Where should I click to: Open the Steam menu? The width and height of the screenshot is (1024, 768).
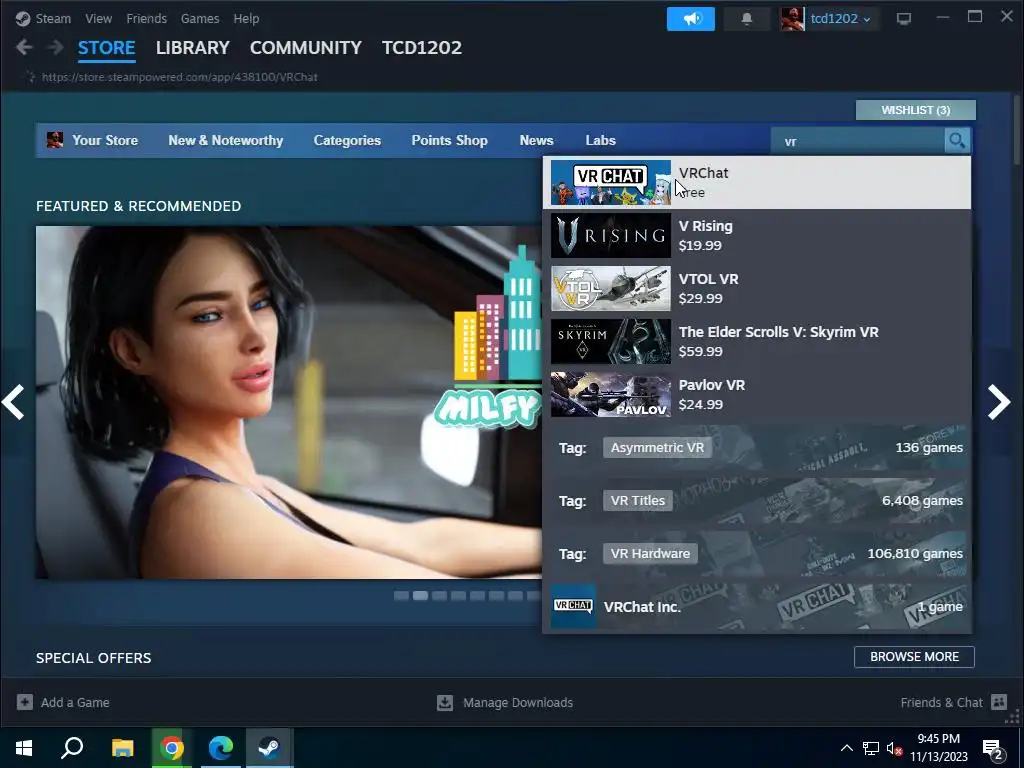[x=53, y=18]
